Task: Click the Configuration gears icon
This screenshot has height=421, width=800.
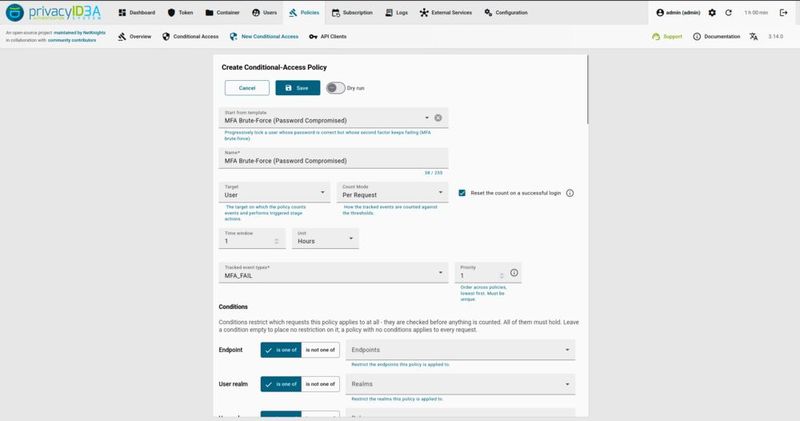Action: 488,13
